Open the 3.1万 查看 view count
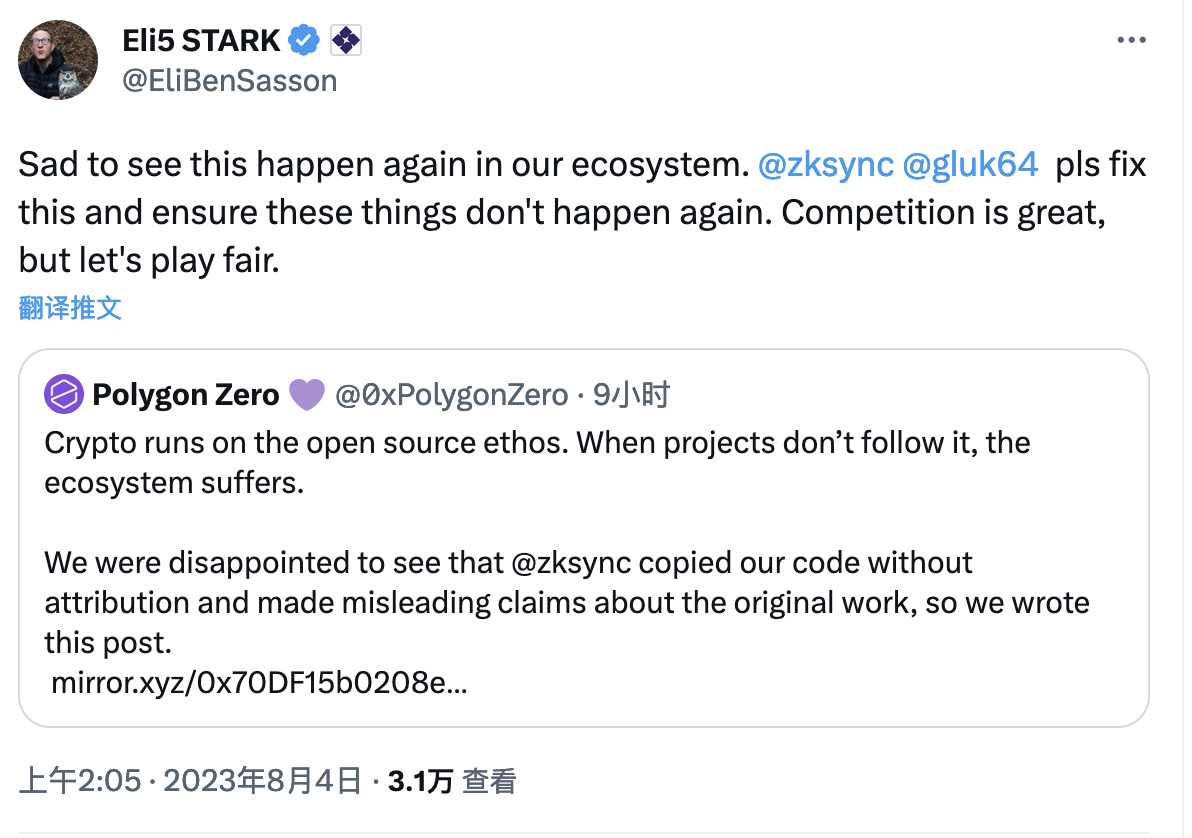 click(452, 781)
